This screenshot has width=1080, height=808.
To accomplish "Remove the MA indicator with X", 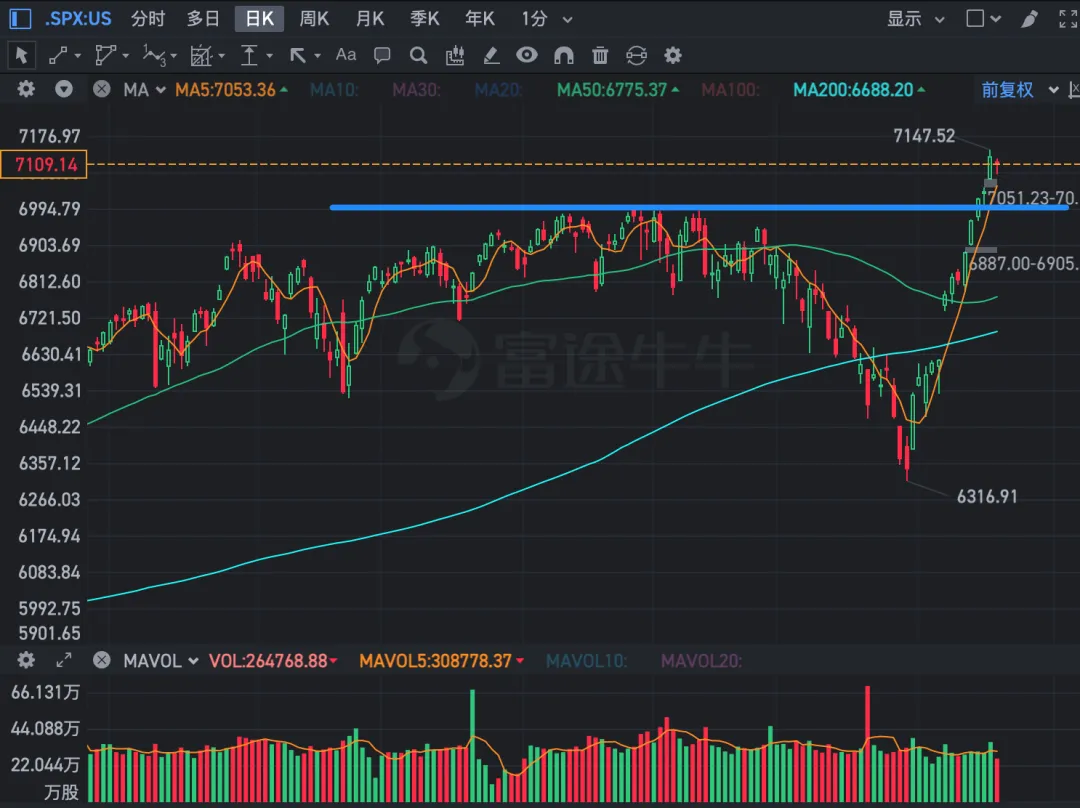I will pos(101,89).
